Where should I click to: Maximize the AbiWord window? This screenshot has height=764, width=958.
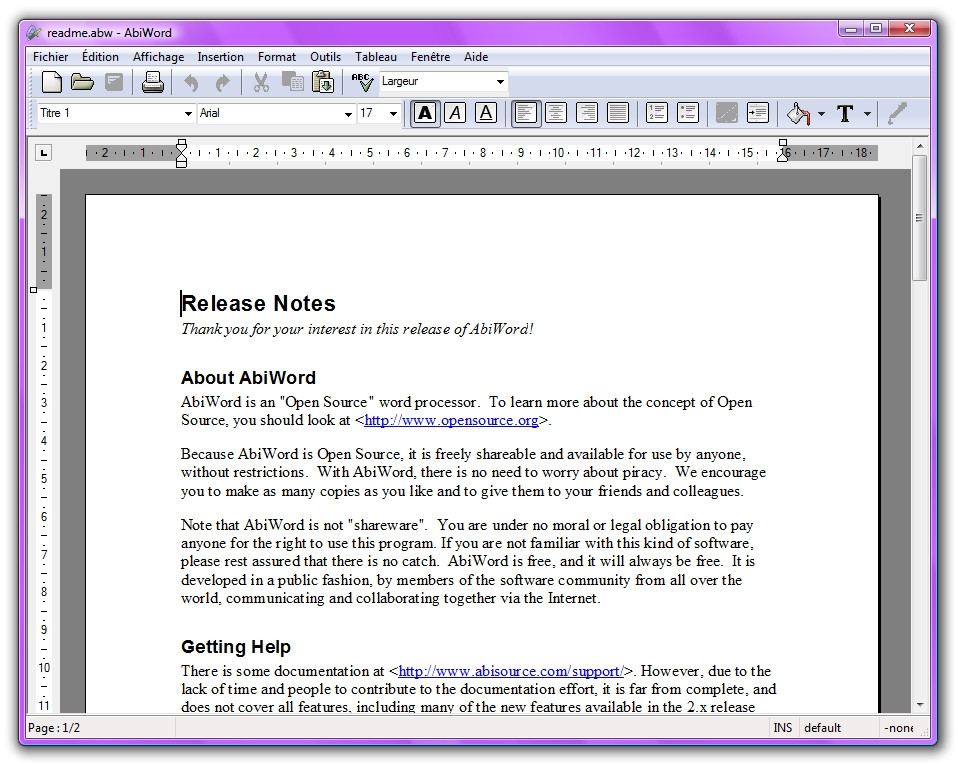pyautogui.click(x=876, y=28)
